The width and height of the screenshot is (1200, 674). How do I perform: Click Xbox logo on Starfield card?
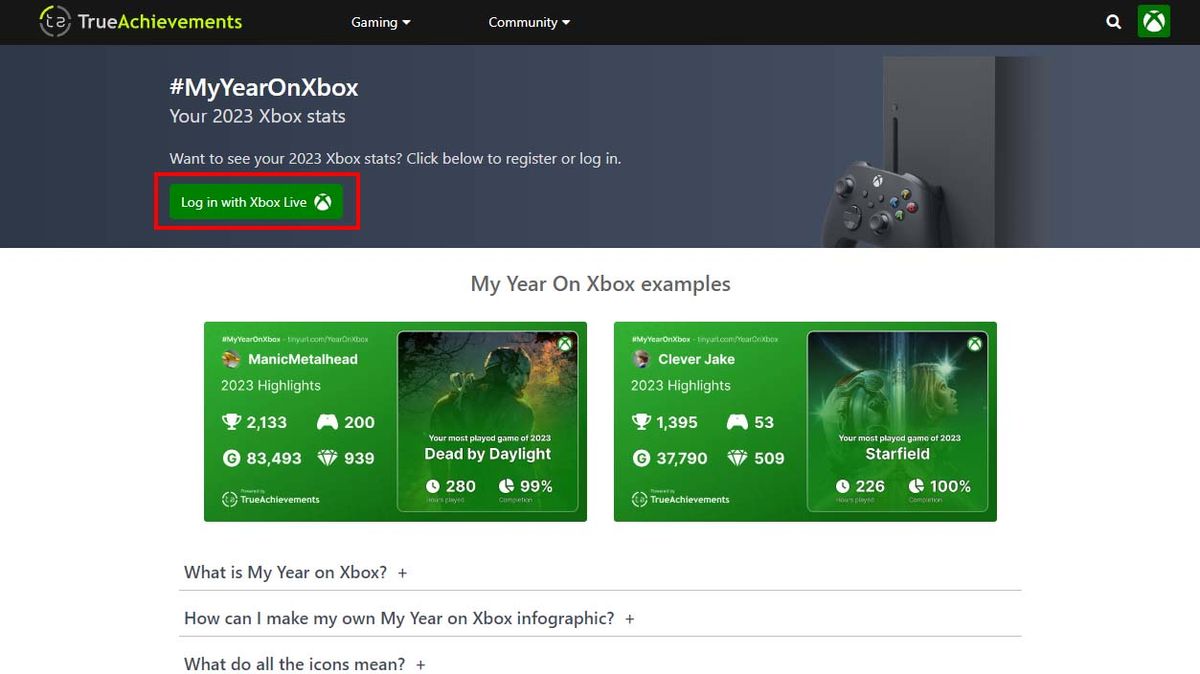(x=975, y=344)
